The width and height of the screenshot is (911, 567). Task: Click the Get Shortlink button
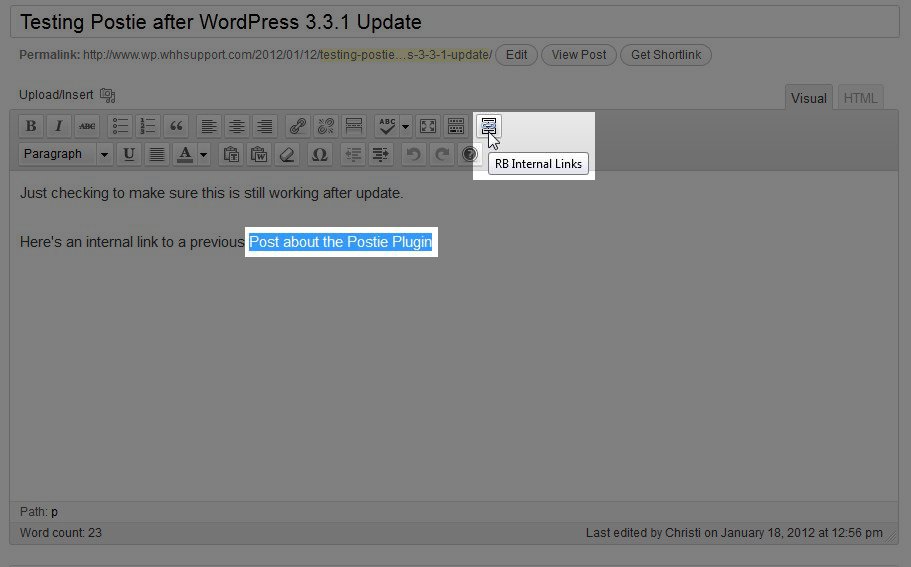pyautogui.click(x=666, y=55)
